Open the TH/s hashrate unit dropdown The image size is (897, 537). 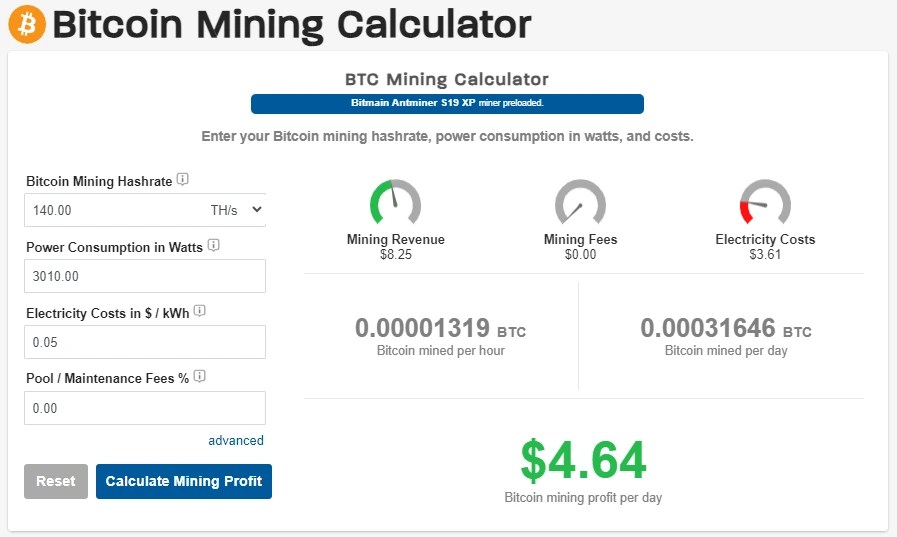236,210
